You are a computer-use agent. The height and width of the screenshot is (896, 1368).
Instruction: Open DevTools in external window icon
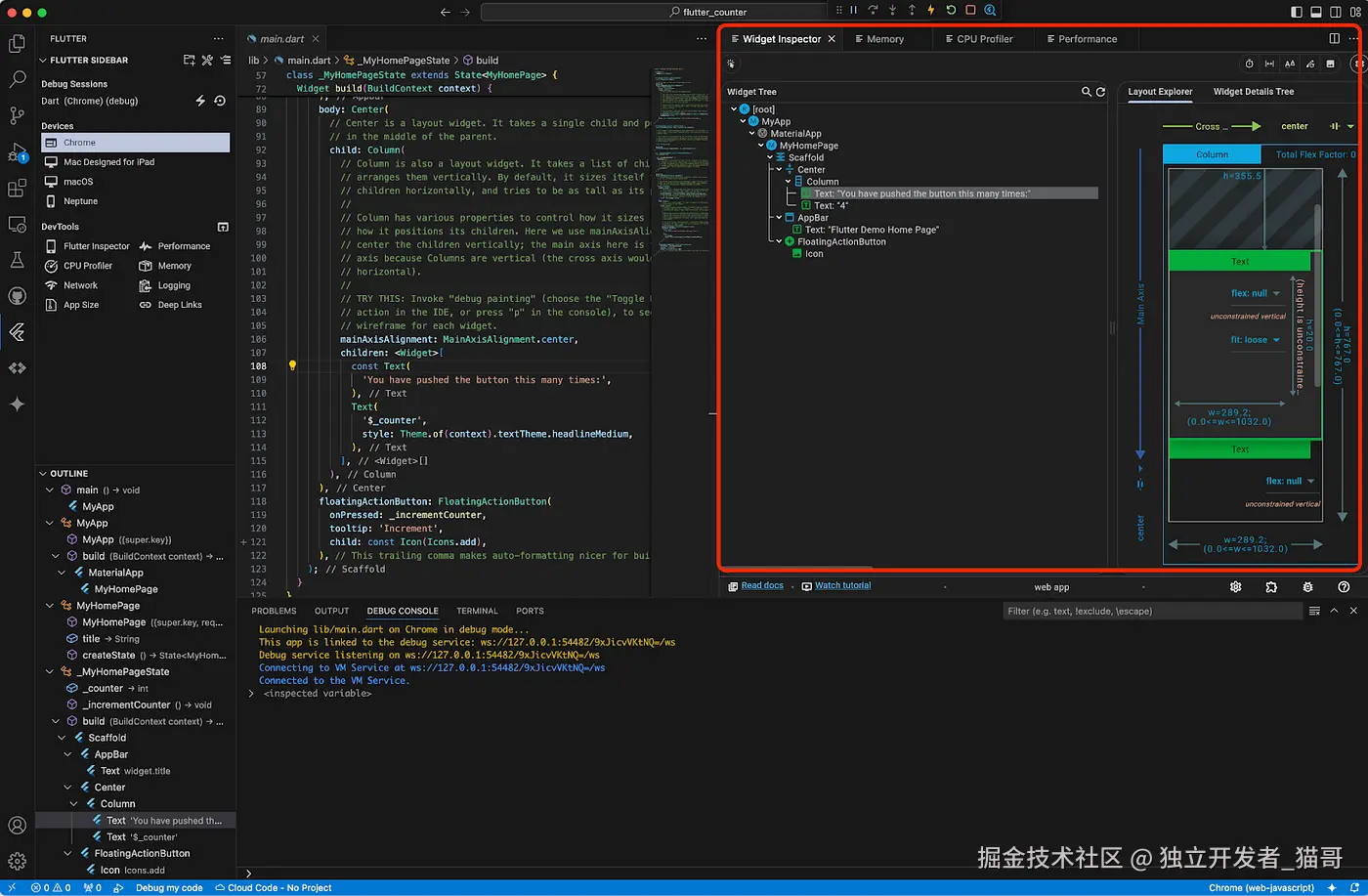[x=223, y=227]
